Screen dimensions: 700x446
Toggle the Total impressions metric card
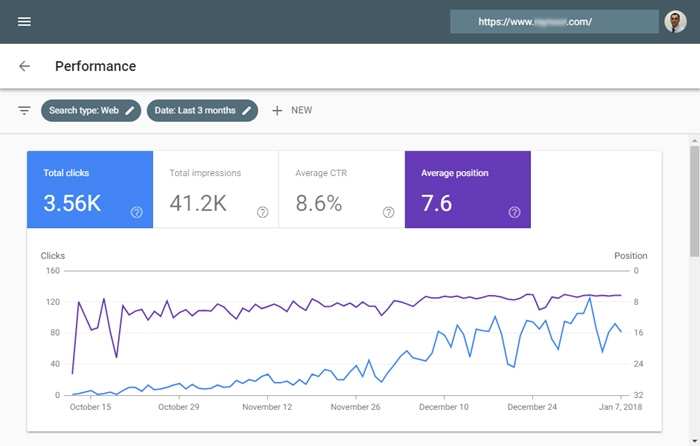[x=216, y=189]
